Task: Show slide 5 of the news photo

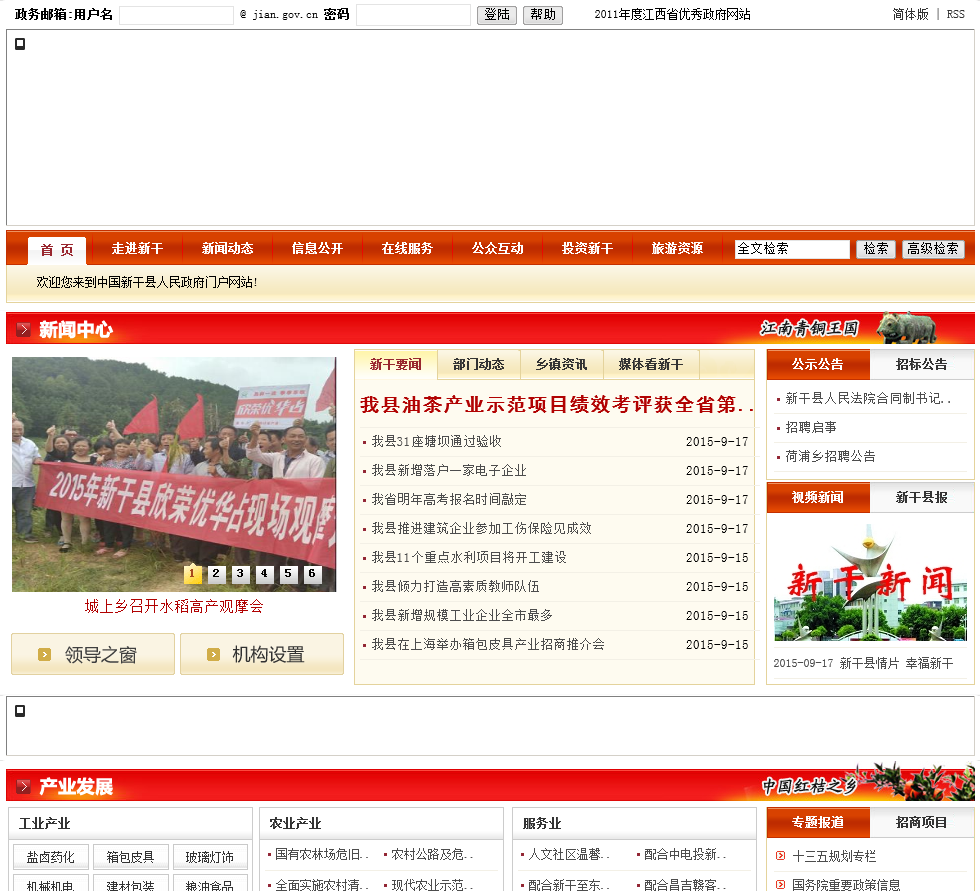Action: 288,574
